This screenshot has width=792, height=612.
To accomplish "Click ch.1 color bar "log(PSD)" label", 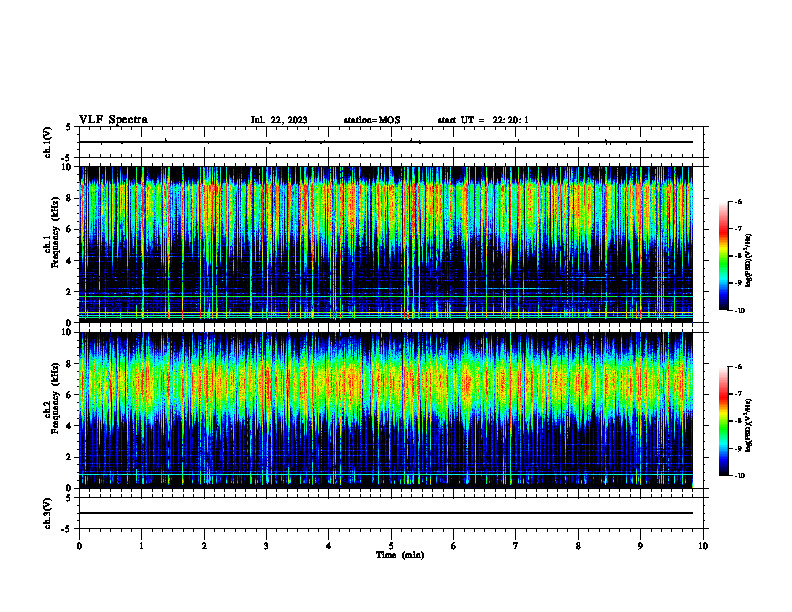I will click(749, 260).
